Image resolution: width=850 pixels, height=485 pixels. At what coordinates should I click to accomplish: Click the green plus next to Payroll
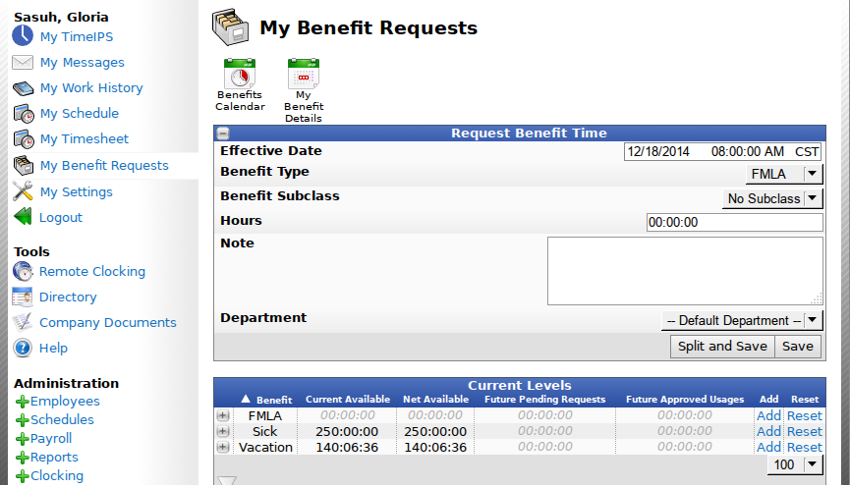point(22,439)
